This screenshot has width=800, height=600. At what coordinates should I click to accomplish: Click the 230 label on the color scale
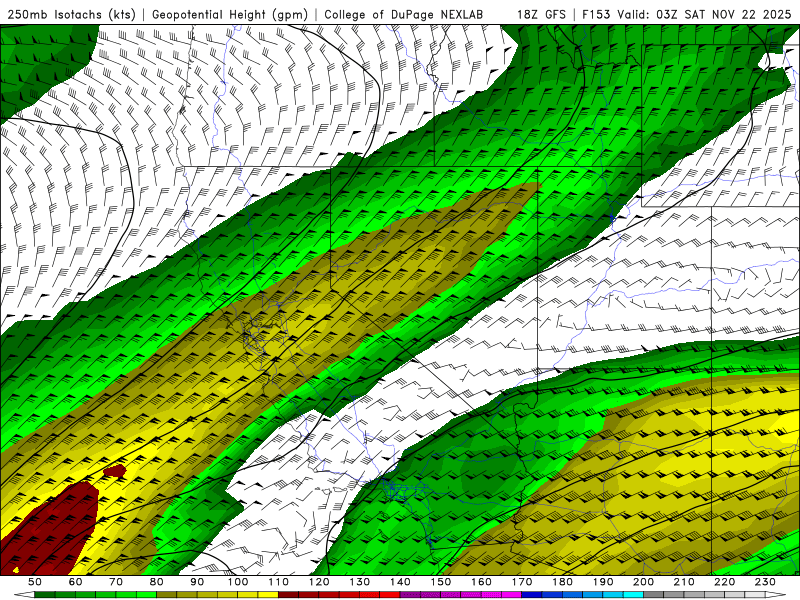(765, 582)
